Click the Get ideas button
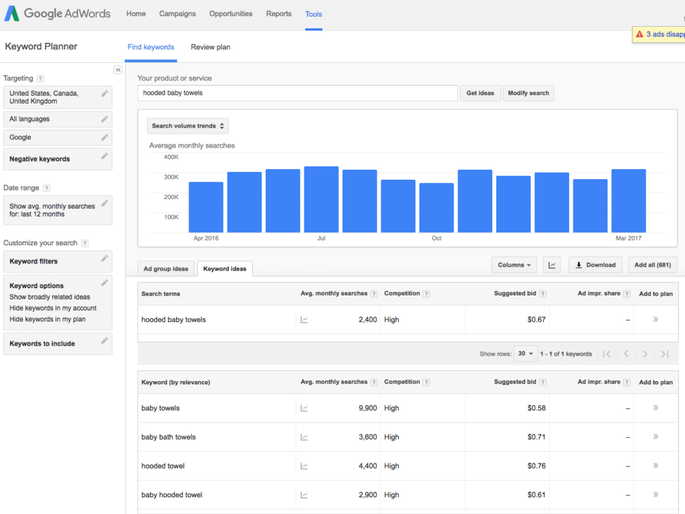Image resolution: width=685 pixels, height=514 pixels. 480,93
